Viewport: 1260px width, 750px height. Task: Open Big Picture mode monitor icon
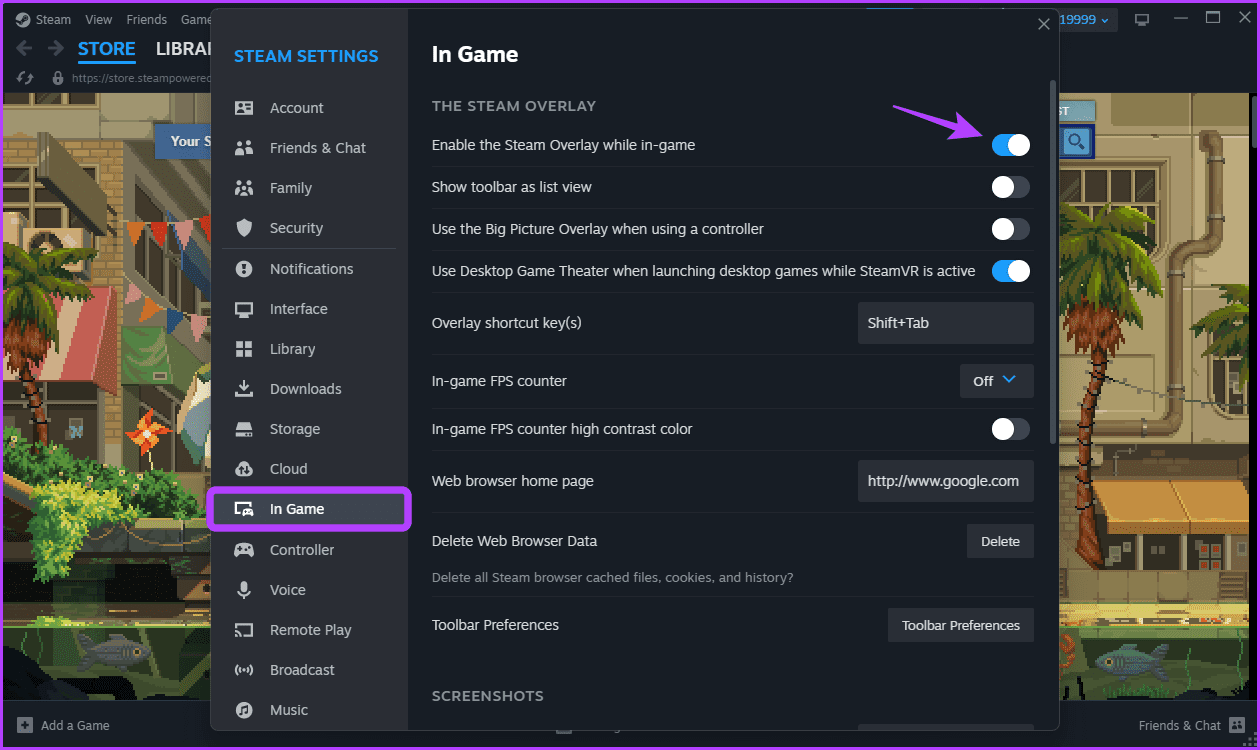pyautogui.click(x=1142, y=19)
